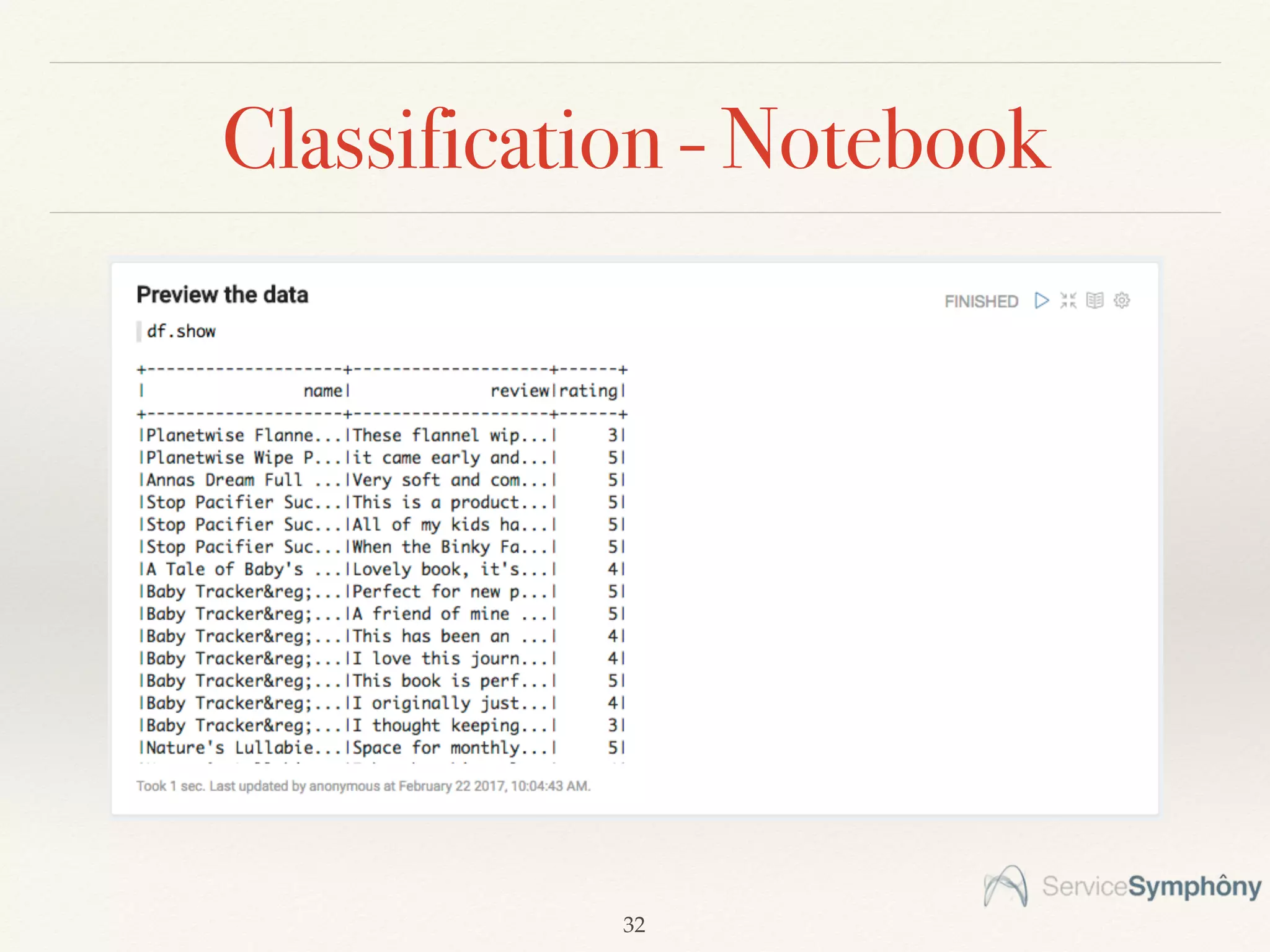1270x952 pixels.
Task: Click the Planetwise Flanne... first row
Action: tap(243, 435)
